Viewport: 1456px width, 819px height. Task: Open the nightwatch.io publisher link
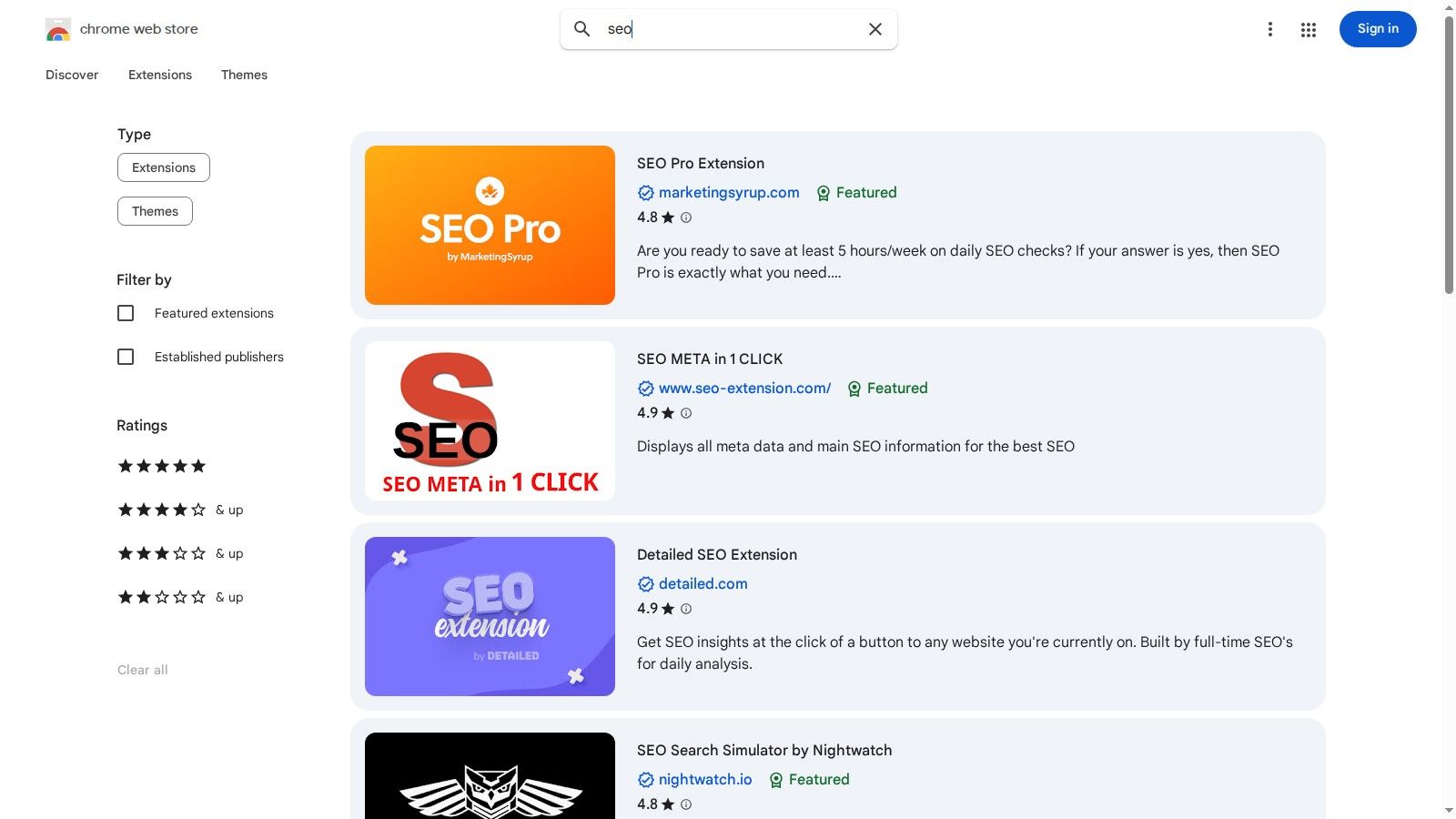tap(705, 779)
